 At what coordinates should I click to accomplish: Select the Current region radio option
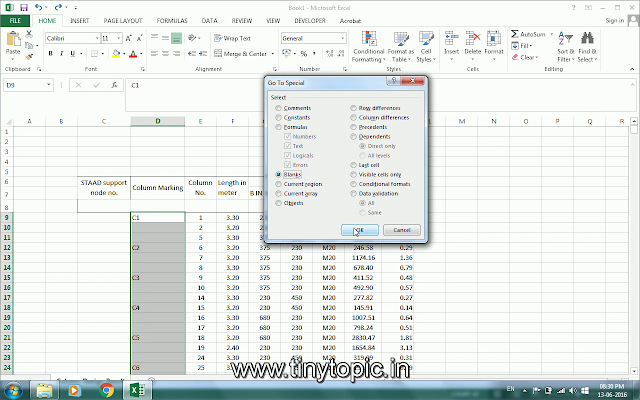(x=278, y=184)
